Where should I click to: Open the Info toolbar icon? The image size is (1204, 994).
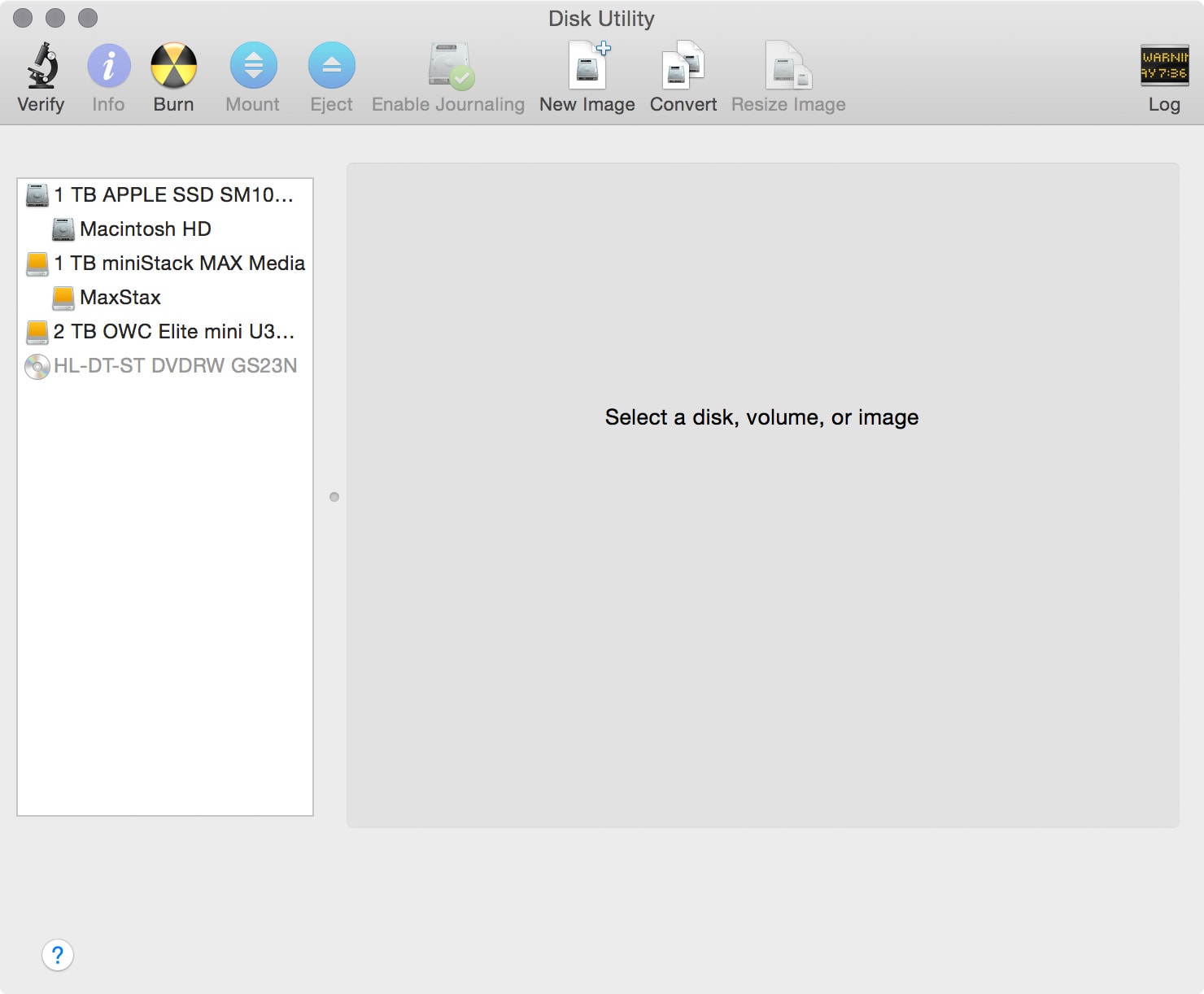coord(108,66)
